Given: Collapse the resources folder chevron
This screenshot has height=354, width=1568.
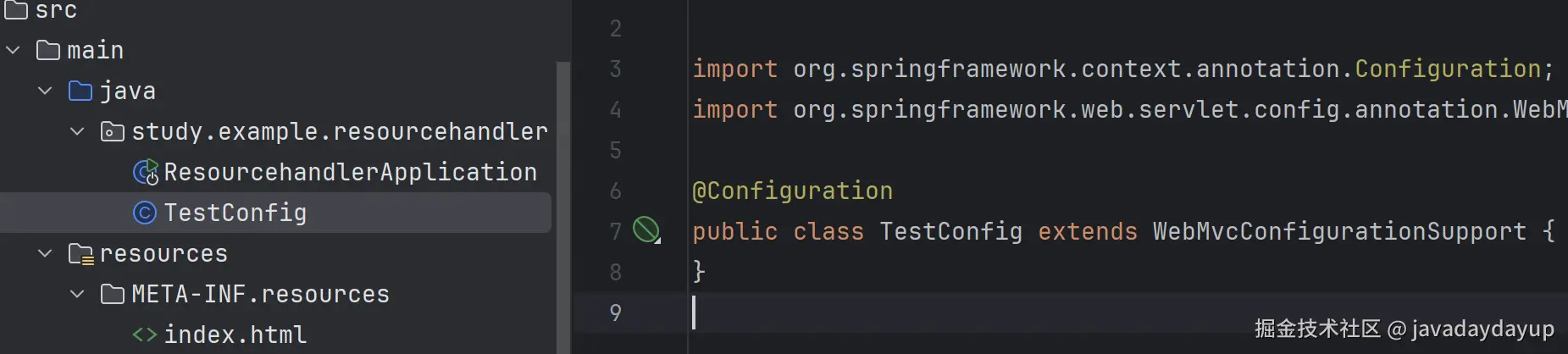Looking at the screenshot, I should click(x=45, y=253).
